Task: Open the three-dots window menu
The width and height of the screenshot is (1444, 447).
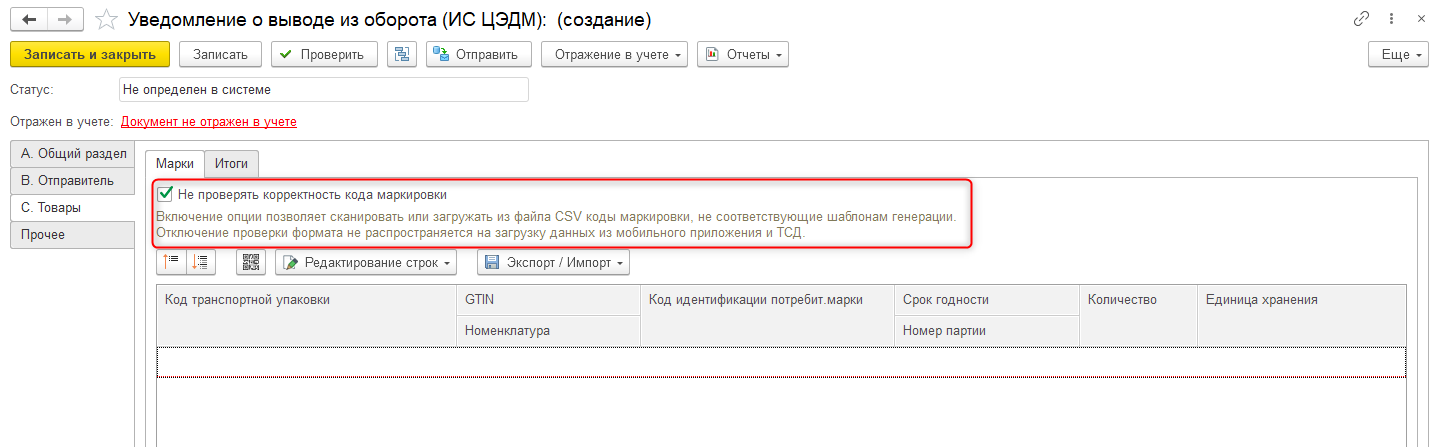Action: click(x=1391, y=19)
